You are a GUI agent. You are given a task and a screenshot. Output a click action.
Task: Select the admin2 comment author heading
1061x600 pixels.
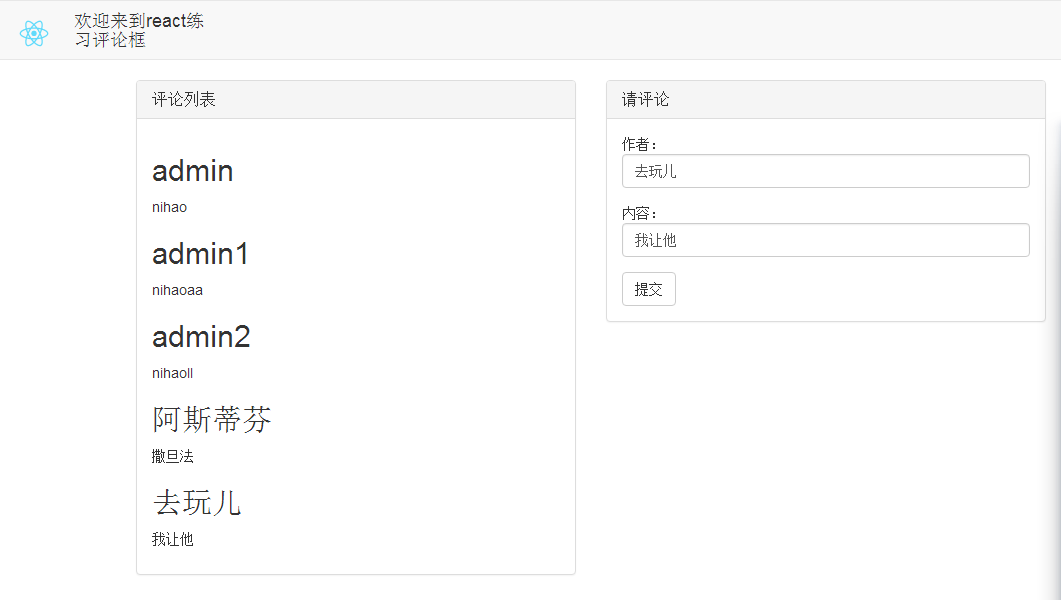click(x=201, y=337)
